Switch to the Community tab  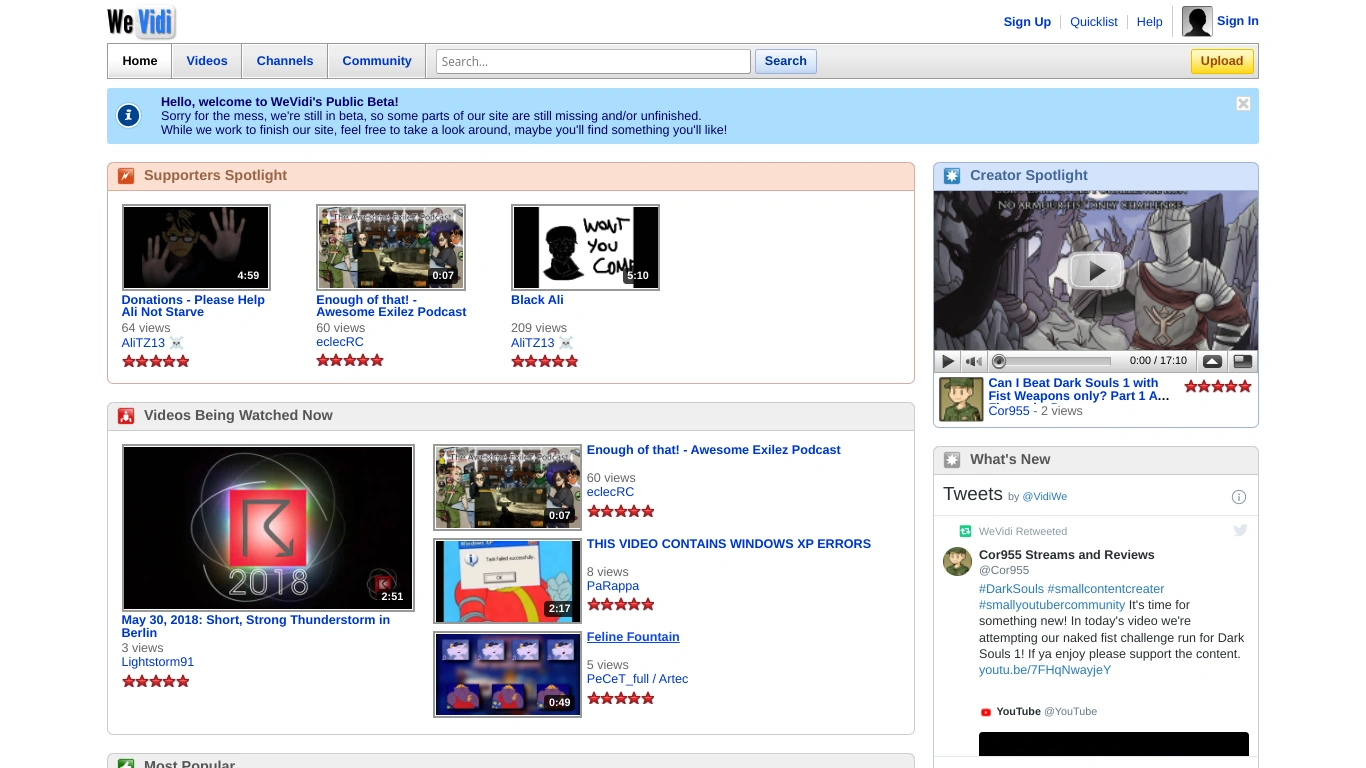[x=377, y=61]
